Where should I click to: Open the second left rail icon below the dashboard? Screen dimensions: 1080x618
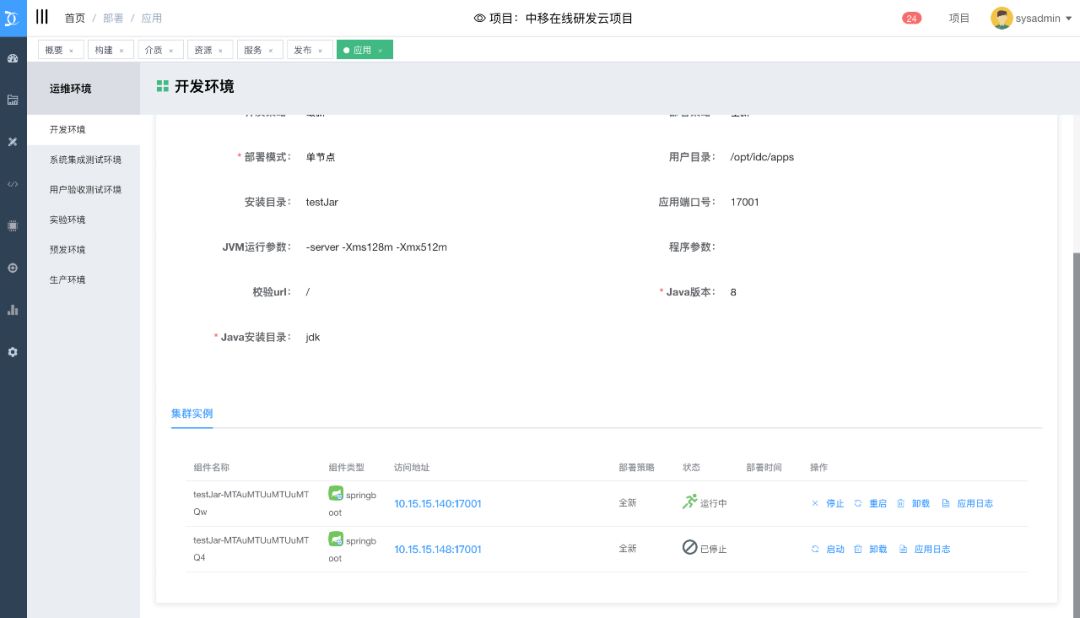click(x=12, y=100)
